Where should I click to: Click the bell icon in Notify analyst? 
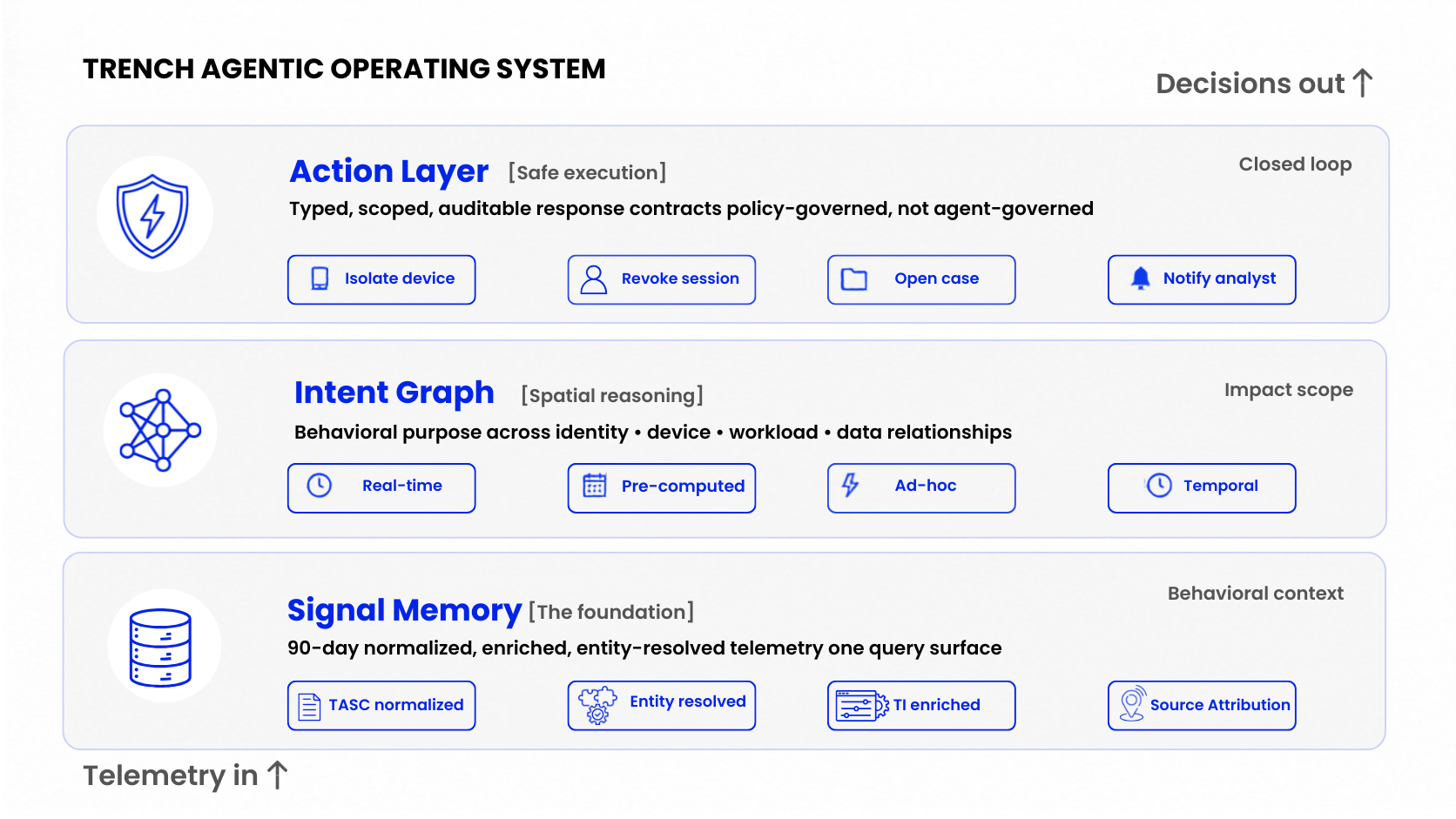click(x=1141, y=279)
